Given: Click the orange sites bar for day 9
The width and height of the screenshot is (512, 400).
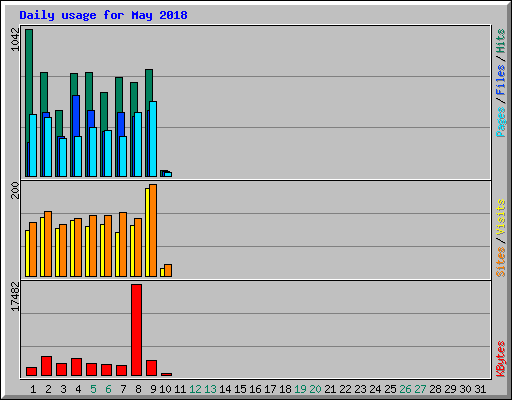Looking at the screenshot, I should pyautogui.click(x=153, y=230).
